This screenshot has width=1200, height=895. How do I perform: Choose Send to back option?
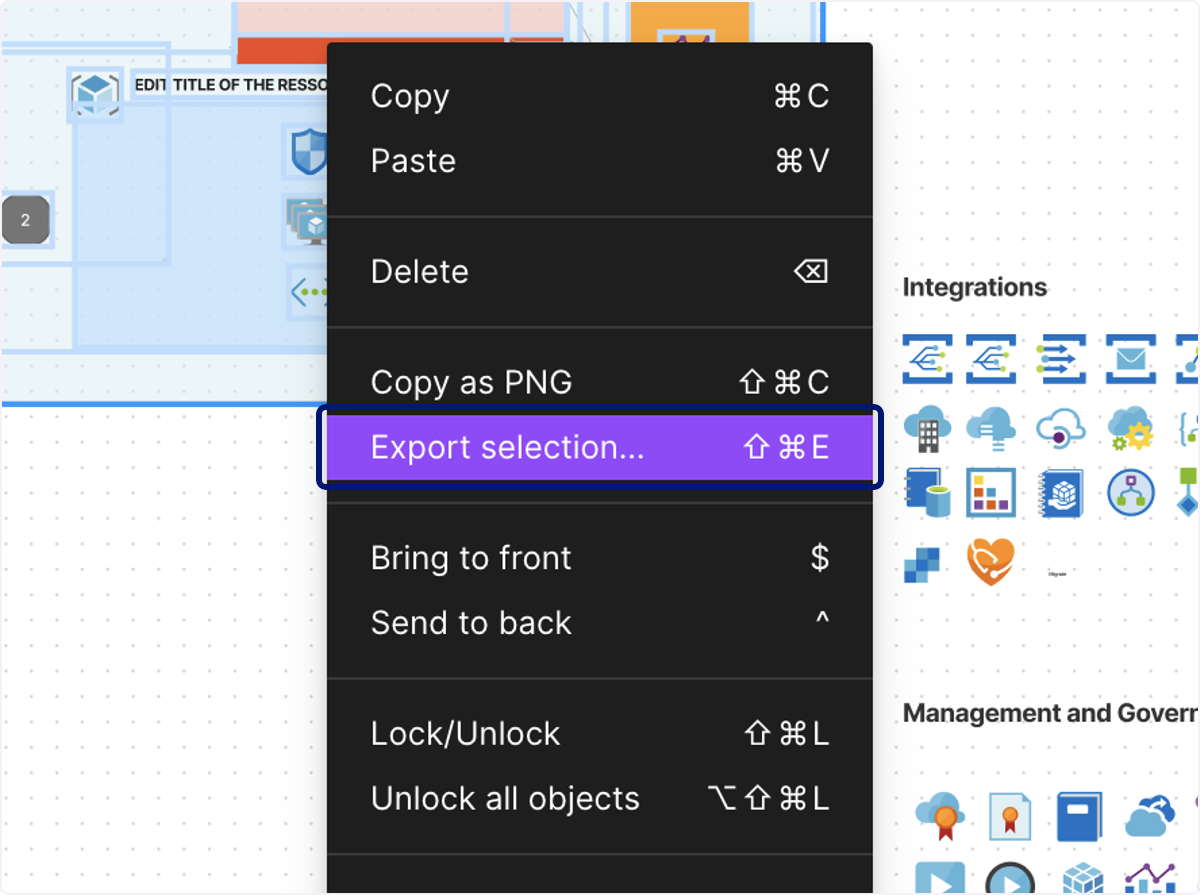pos(600,622)
